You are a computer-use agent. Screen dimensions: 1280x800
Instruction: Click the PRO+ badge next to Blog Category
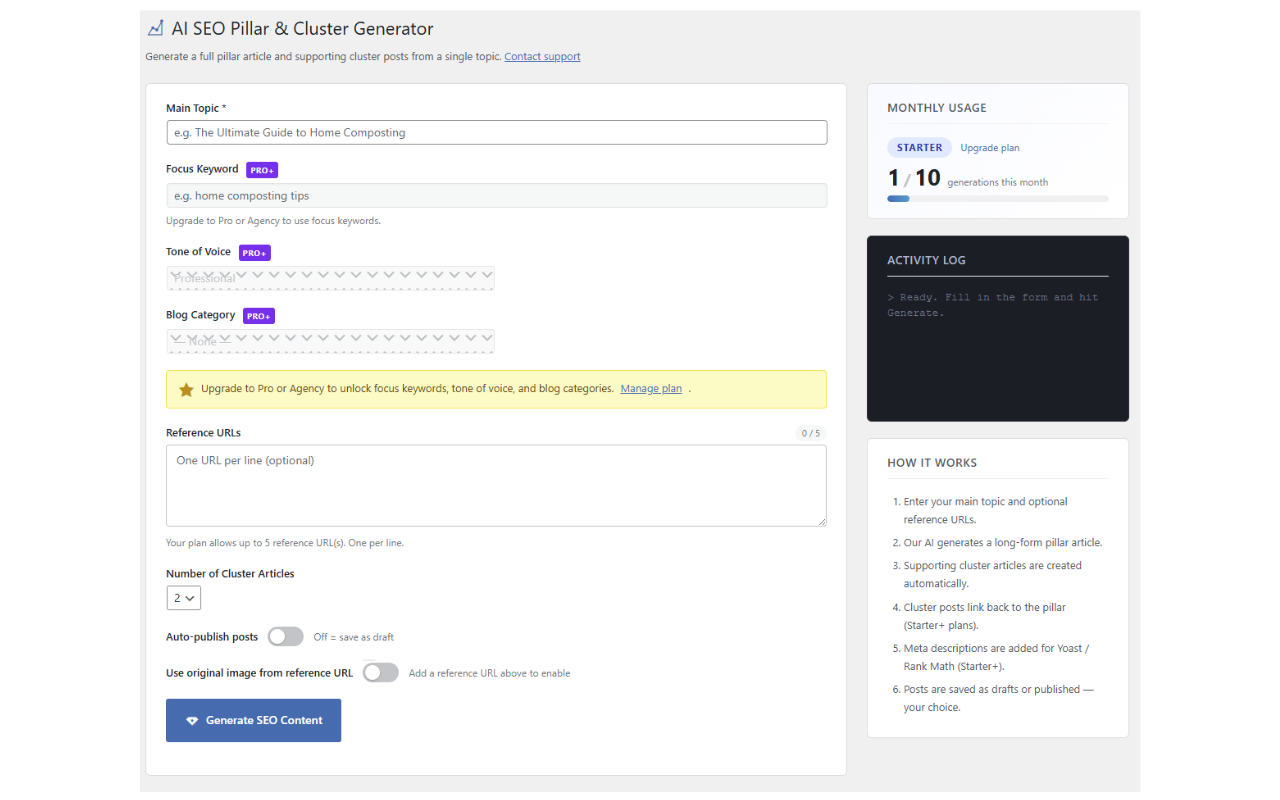258,315
